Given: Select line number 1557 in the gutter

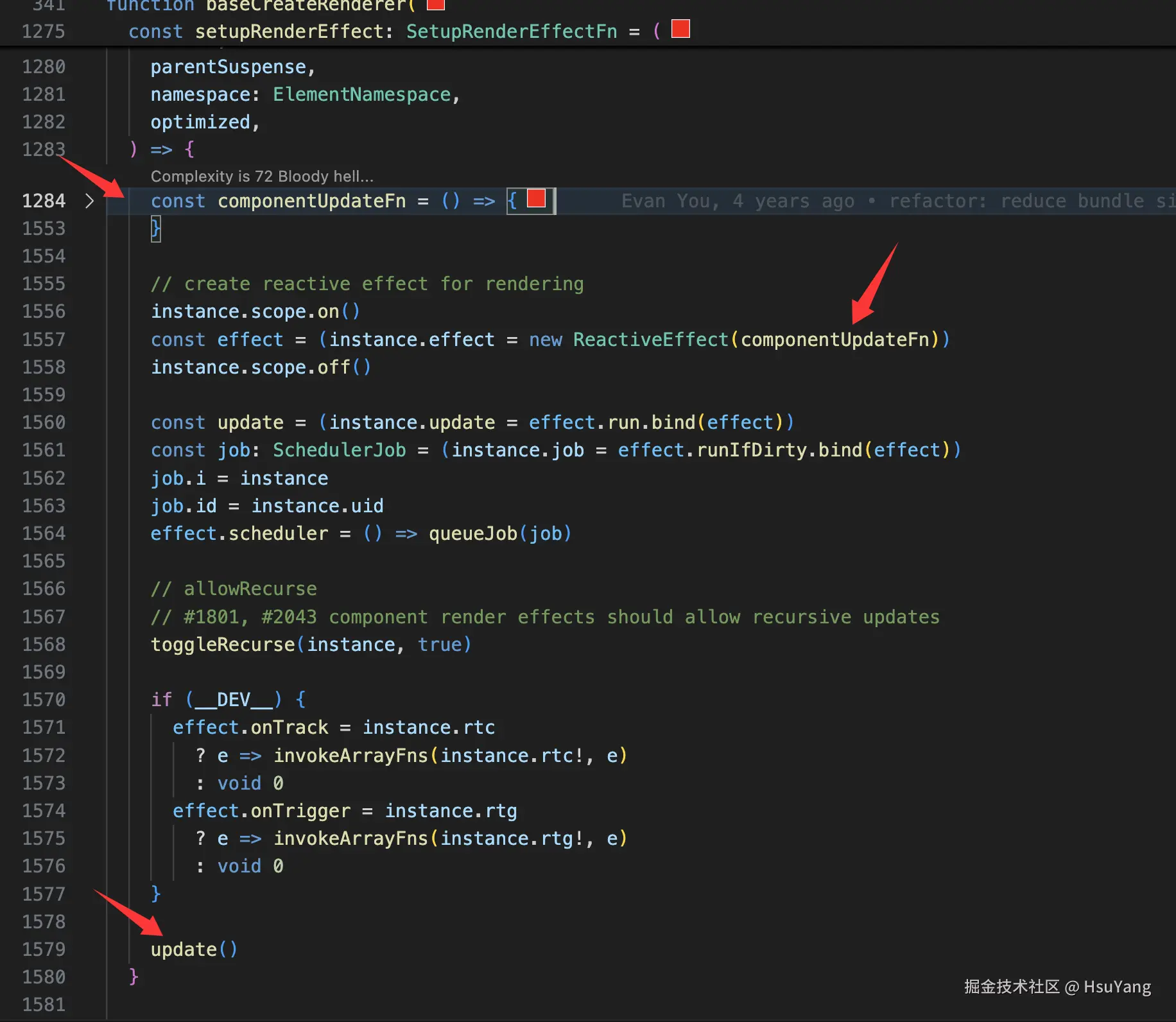Looking at the screenshot, I should coord(44,339).
